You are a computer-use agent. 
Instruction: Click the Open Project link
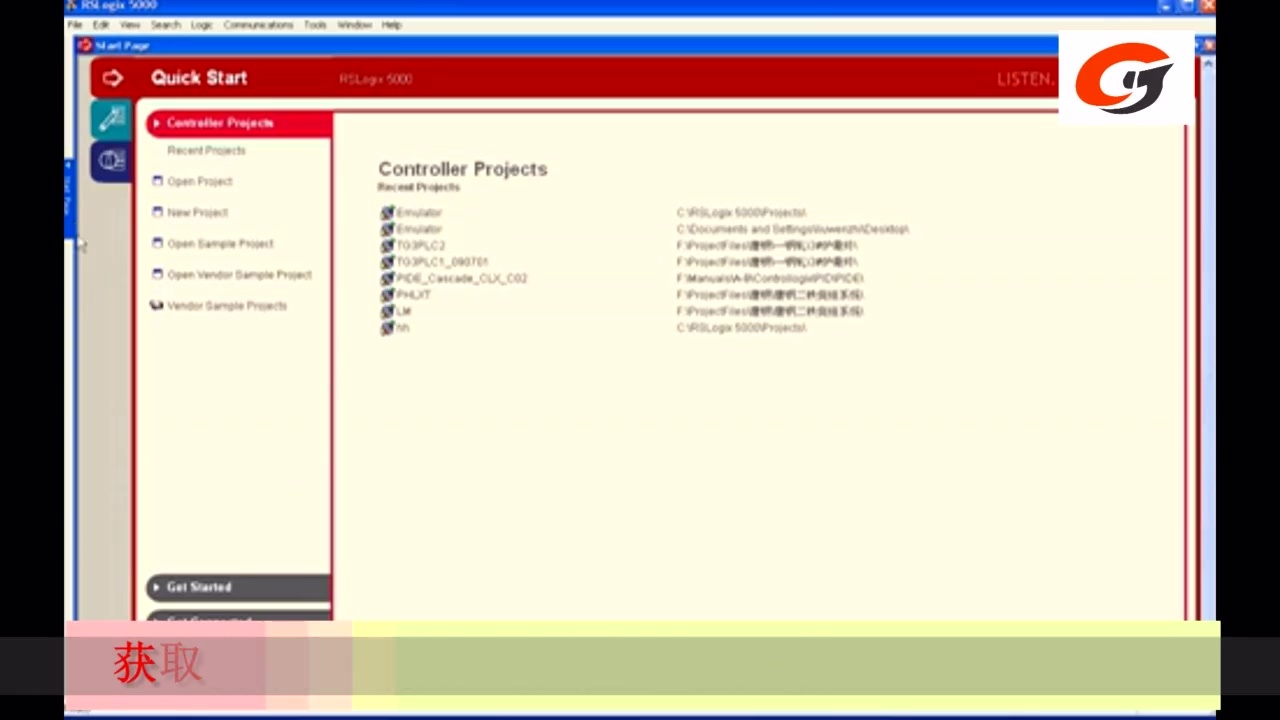pyautogui.click(x=200, y=181)
